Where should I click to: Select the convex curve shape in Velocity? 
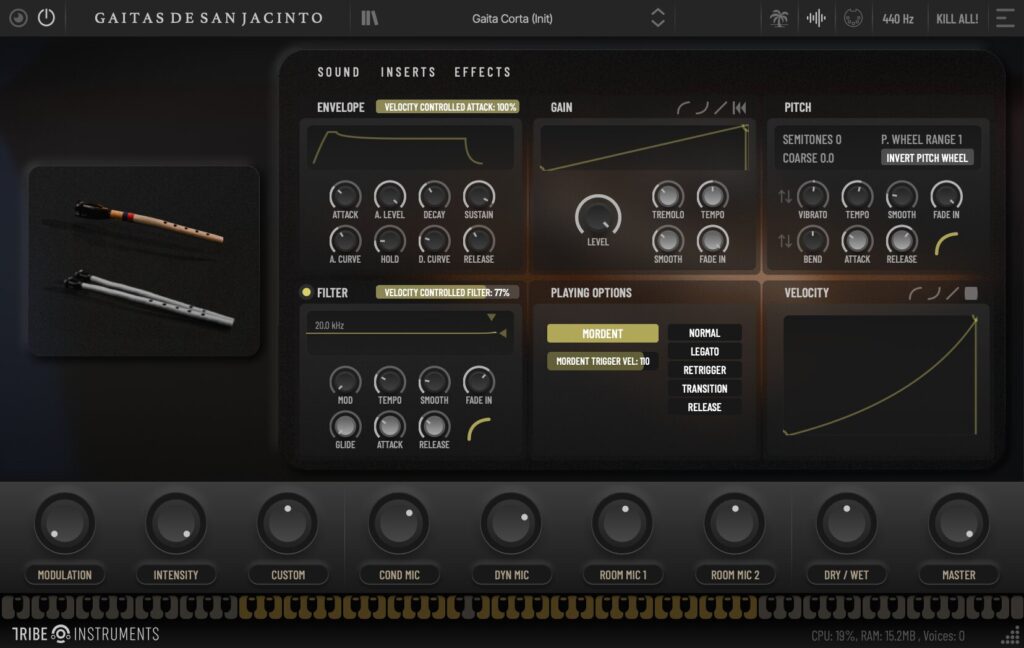click(916, 293)
